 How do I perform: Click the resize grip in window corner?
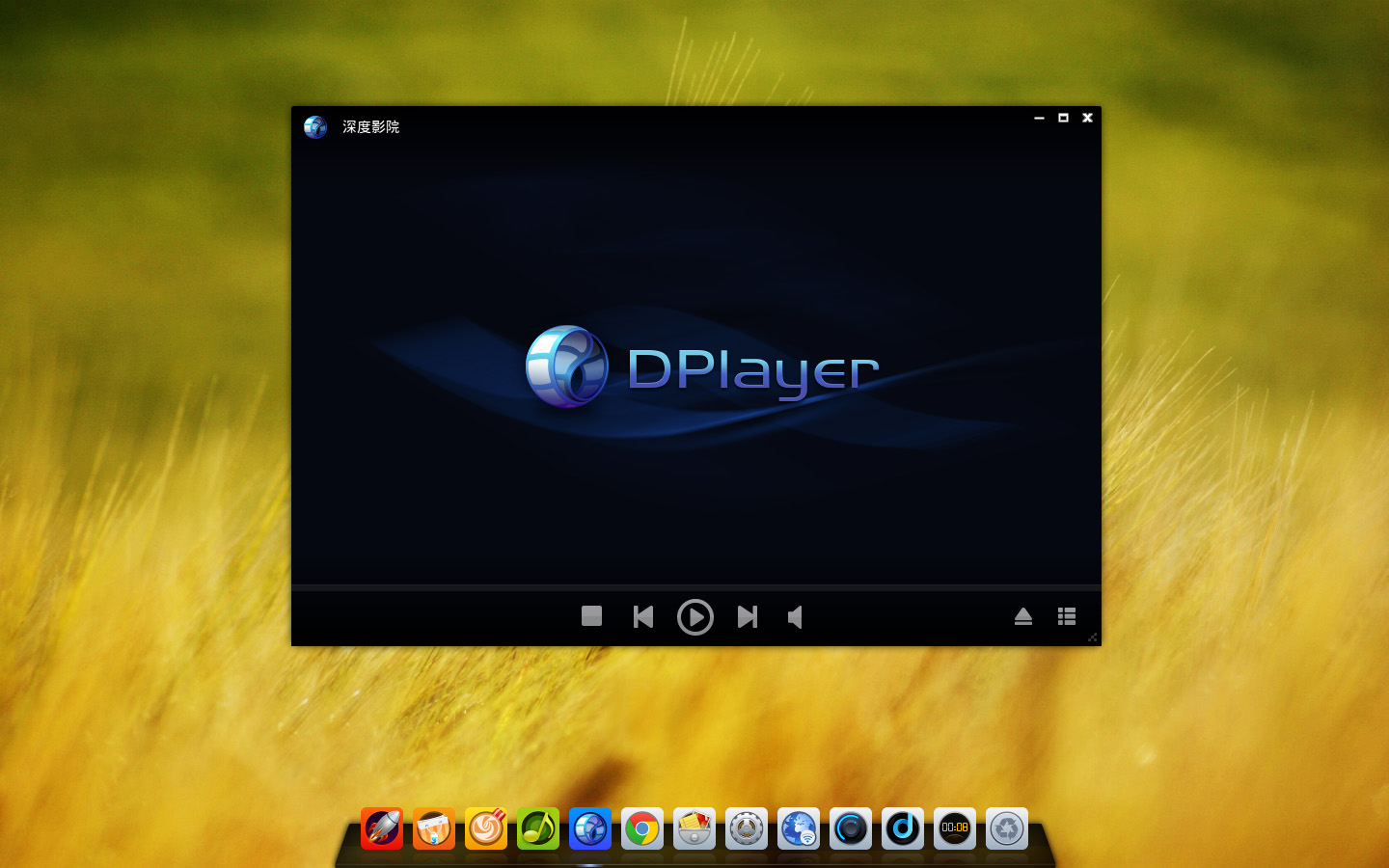(x=1092, y=637)
